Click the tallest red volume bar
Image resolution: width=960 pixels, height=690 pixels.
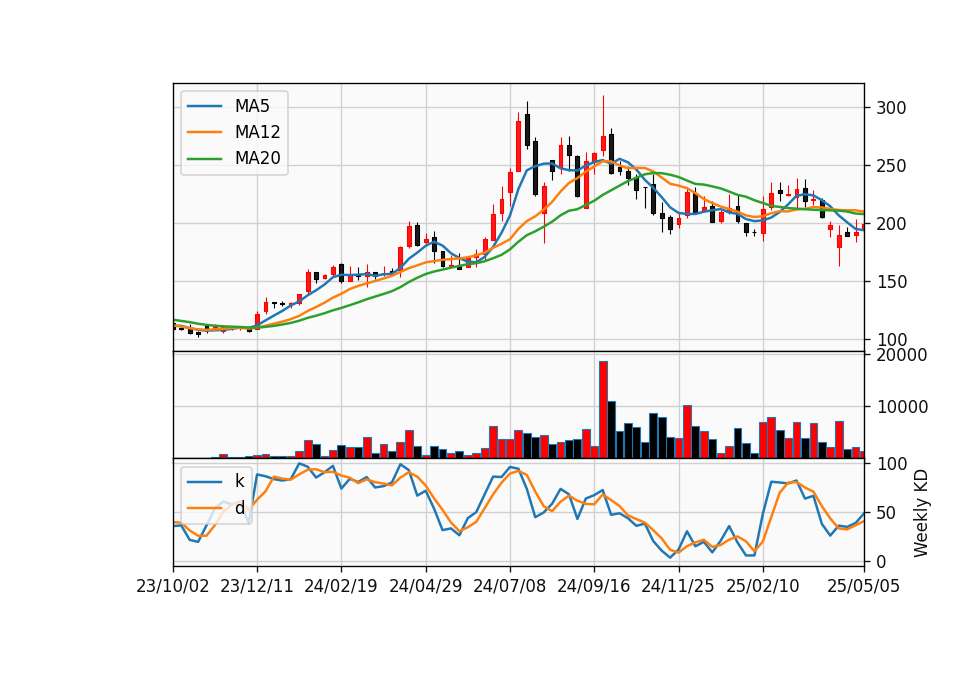[603, 410]
